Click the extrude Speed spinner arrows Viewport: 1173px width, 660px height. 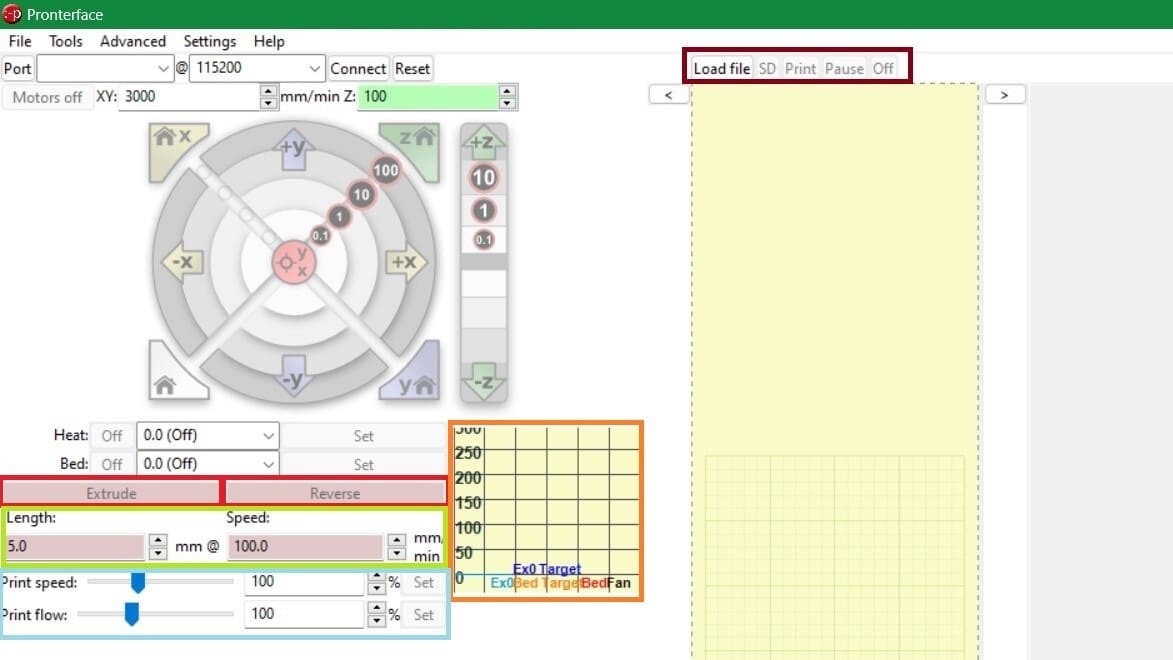tap(396, 546)
